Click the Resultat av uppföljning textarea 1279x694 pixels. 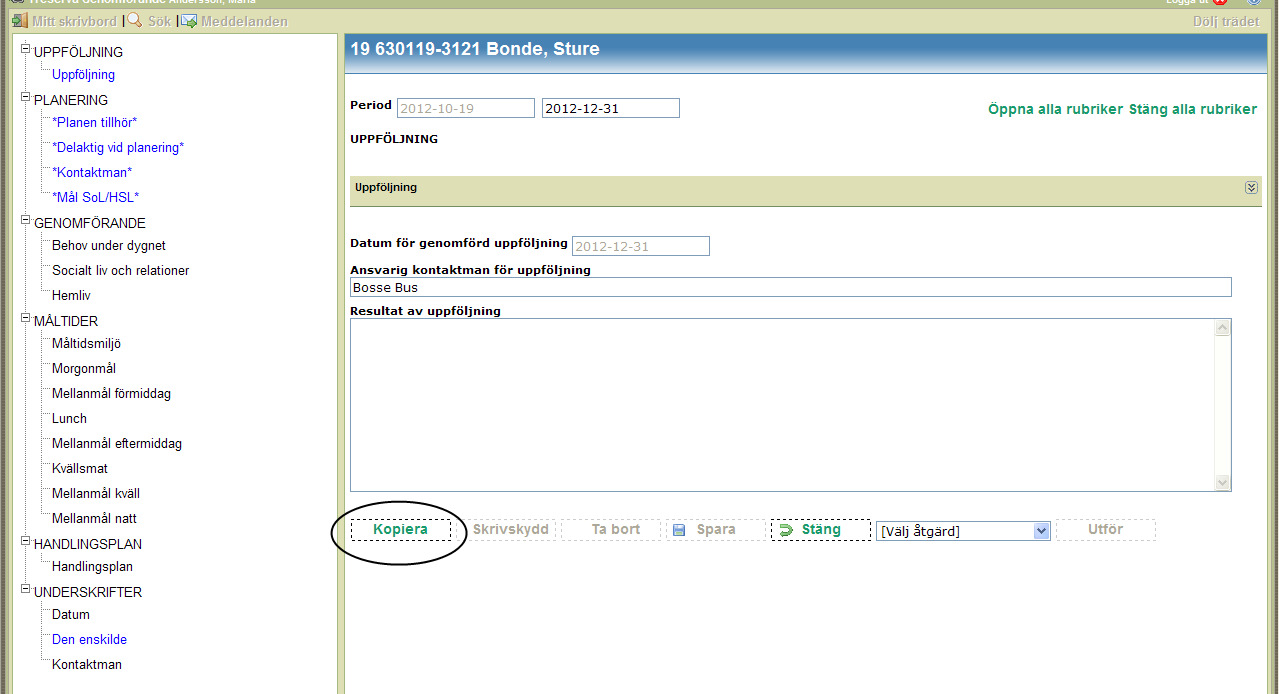pyautogui.click(x=782, y=405)
